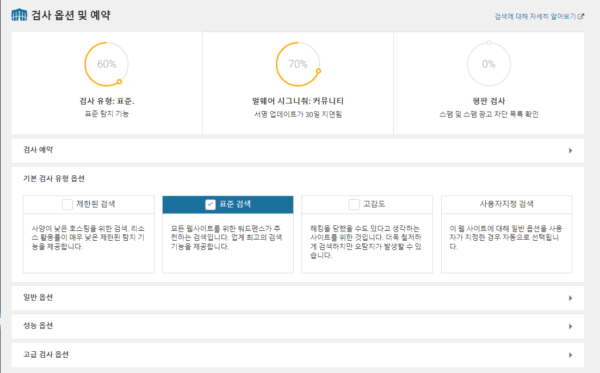Viewport: 600px width, 373px height.
Task: Click '서명 업데이트가 30일 지연됨' subtitle text
Action: pyautogui.click(x=298, y=114)
